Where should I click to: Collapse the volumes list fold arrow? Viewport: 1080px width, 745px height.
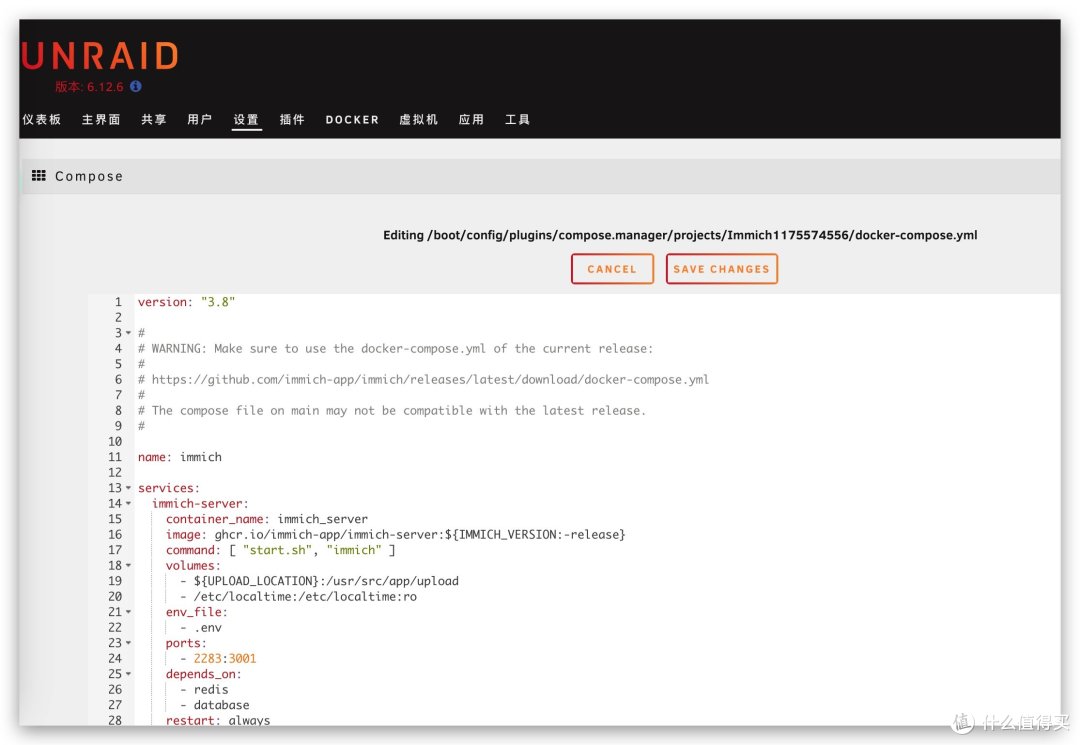coord(127,565)
